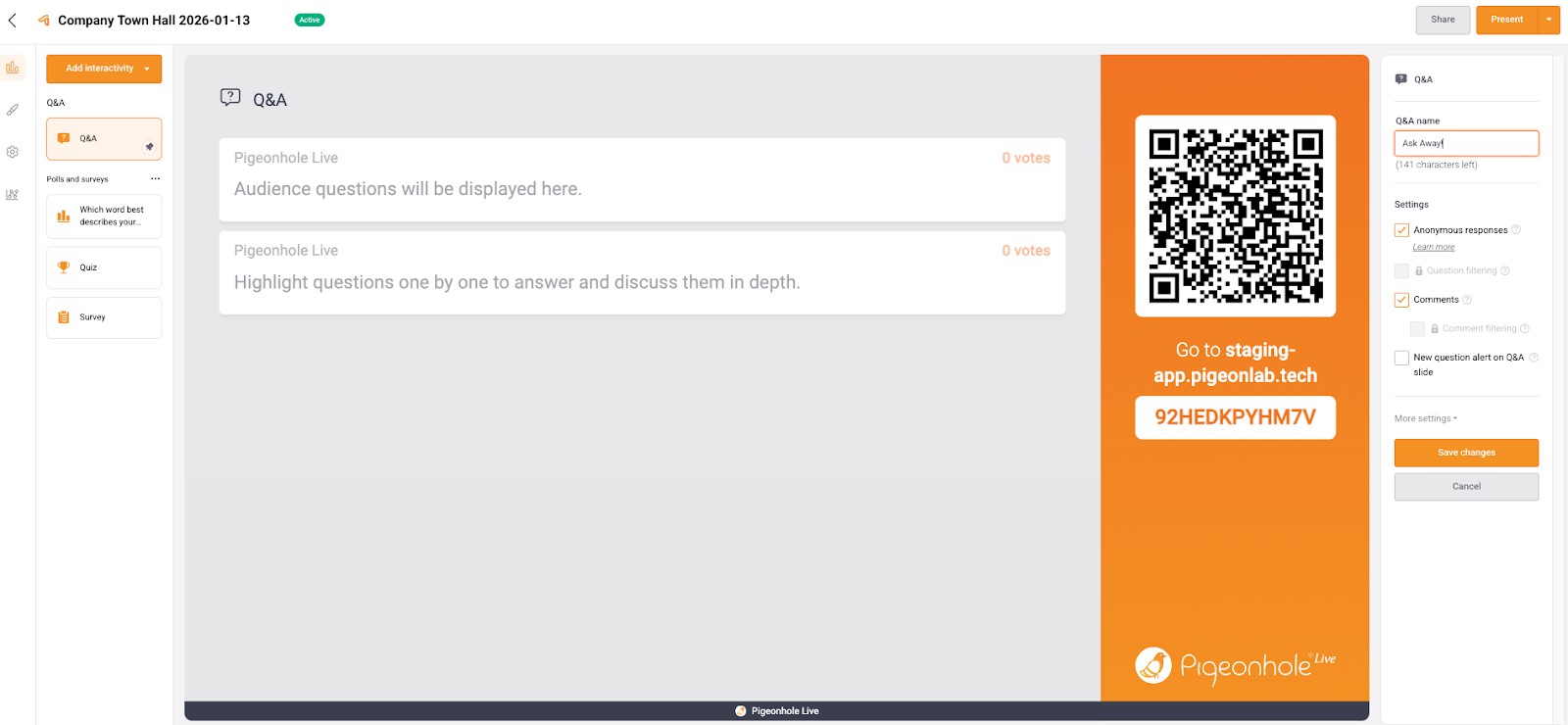Open the analytics graph sidebar icon
The height and width of the screenshot is (725, 1568).
pos(13,195)
